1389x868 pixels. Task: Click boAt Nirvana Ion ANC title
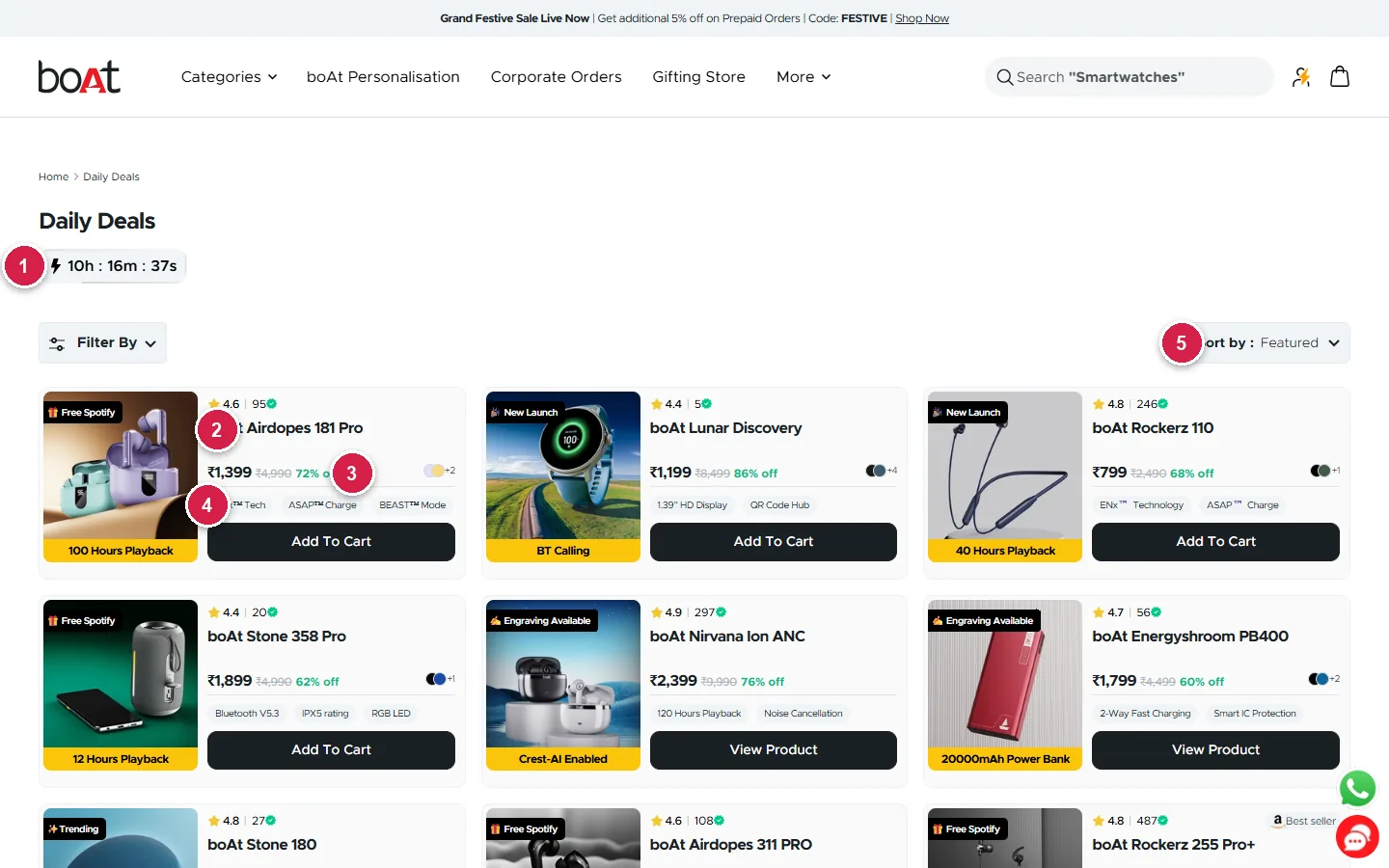click(x=727, y=637)
